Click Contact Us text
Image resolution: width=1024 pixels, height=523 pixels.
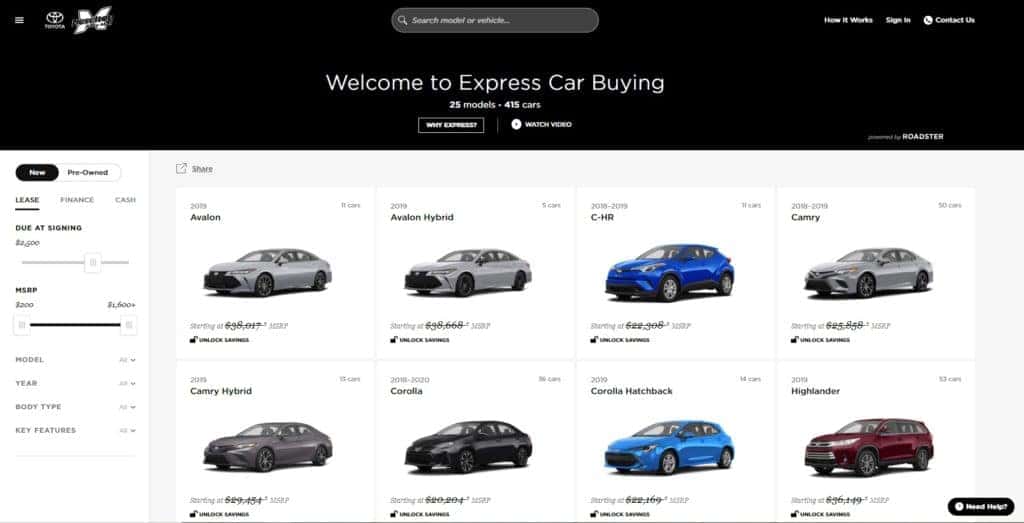[955, 20]
